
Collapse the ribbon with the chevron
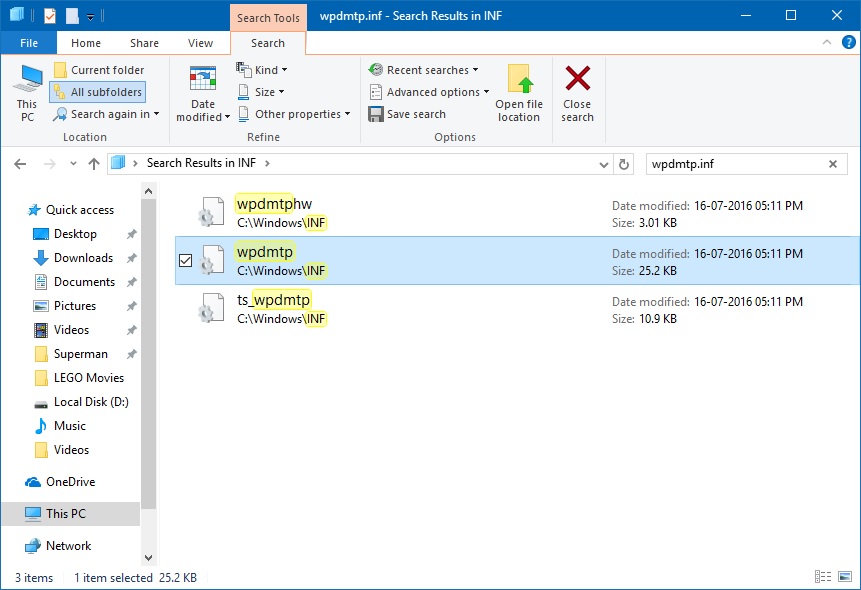(x=826, y=42)
